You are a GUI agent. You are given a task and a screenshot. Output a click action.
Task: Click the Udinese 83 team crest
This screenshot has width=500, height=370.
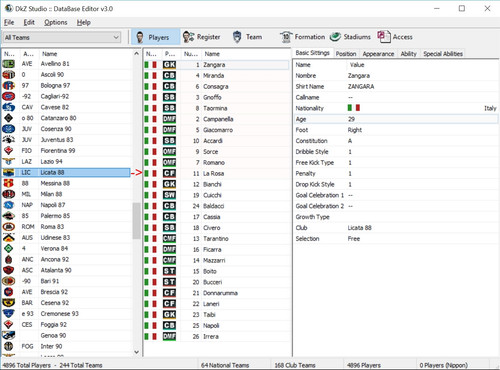9,238
